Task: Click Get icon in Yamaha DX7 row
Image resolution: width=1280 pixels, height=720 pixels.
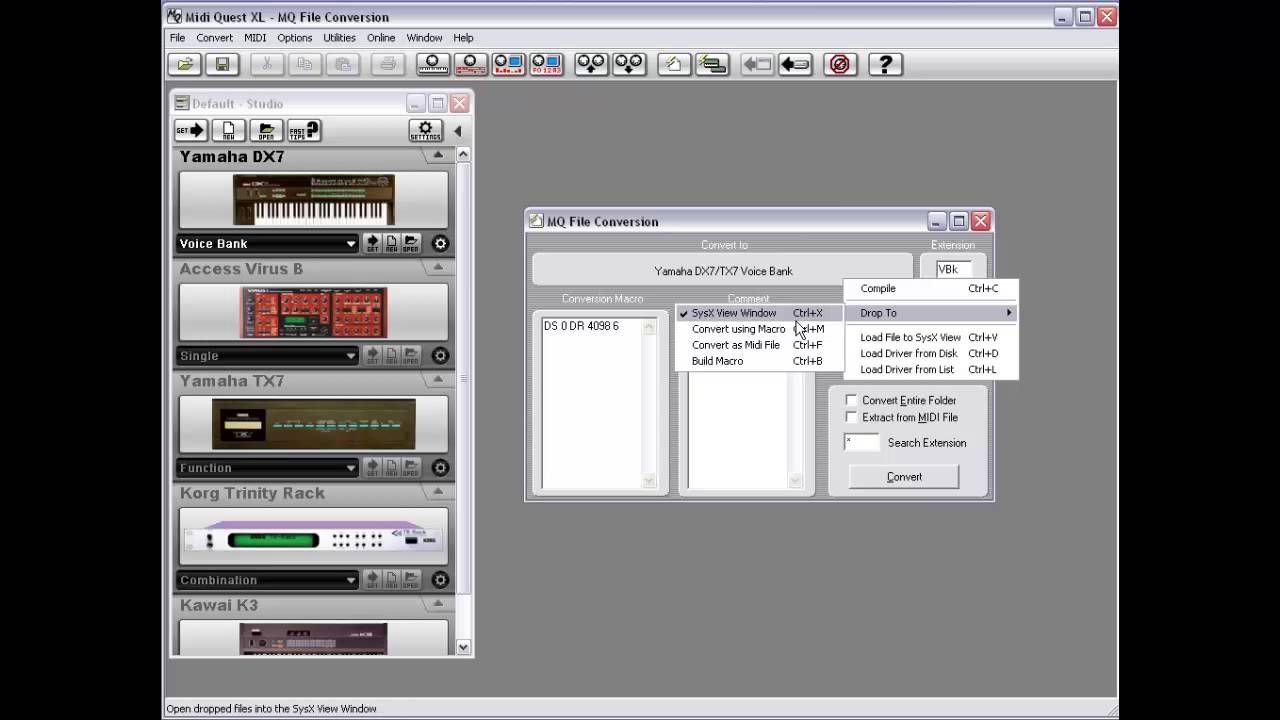Action: (372, 243)
